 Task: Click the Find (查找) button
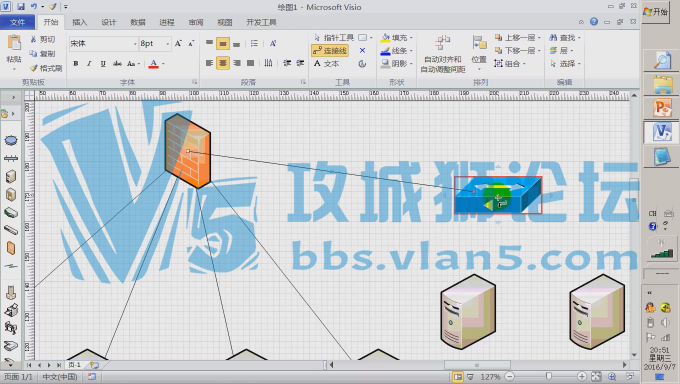(x=564, y=38)
